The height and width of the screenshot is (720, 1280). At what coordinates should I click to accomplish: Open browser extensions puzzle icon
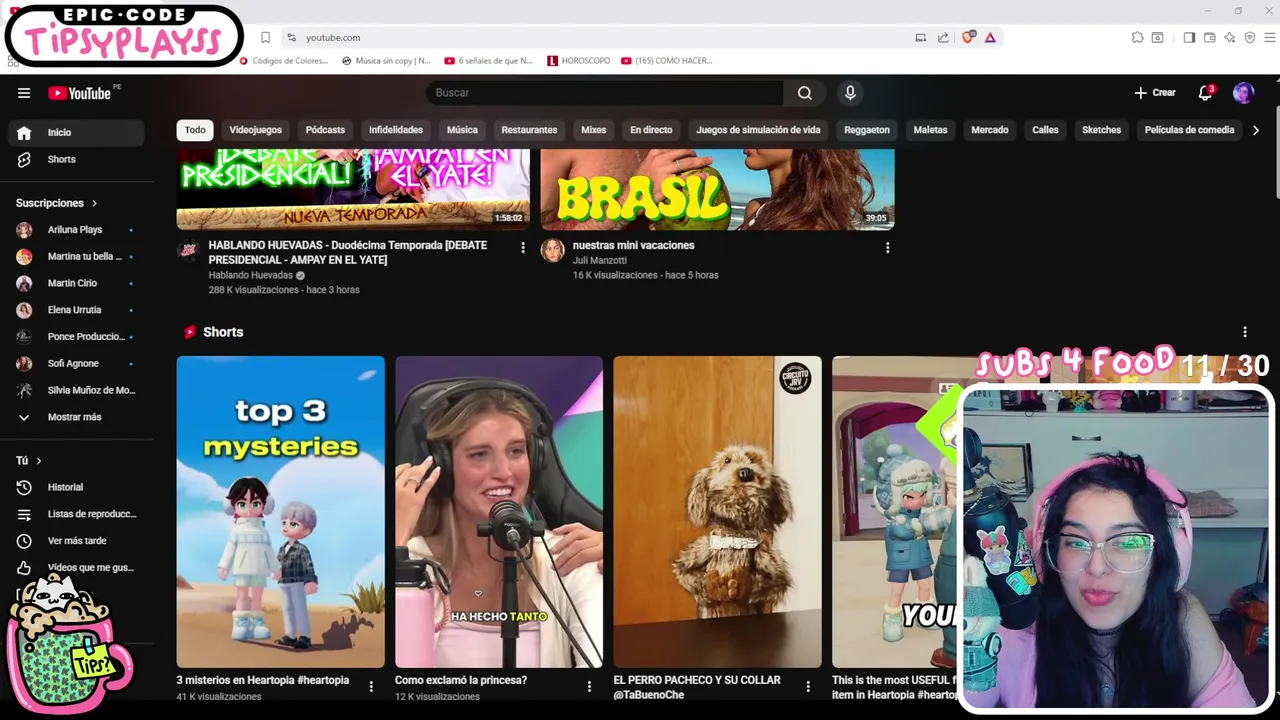(1138, 38)
